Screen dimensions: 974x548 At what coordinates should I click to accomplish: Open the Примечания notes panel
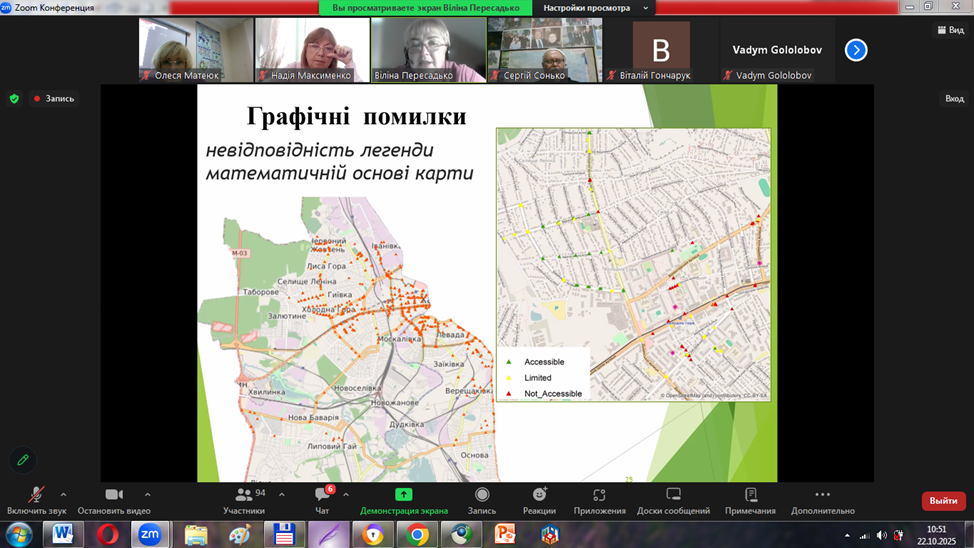tap(750, 496)
